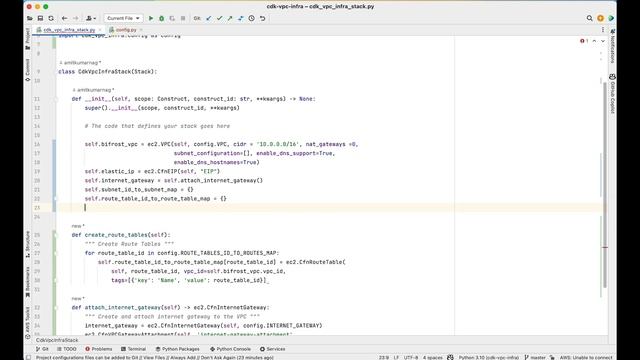Run with coverage toolbar icon
640x360 pixels.
(x=172, y=18)
